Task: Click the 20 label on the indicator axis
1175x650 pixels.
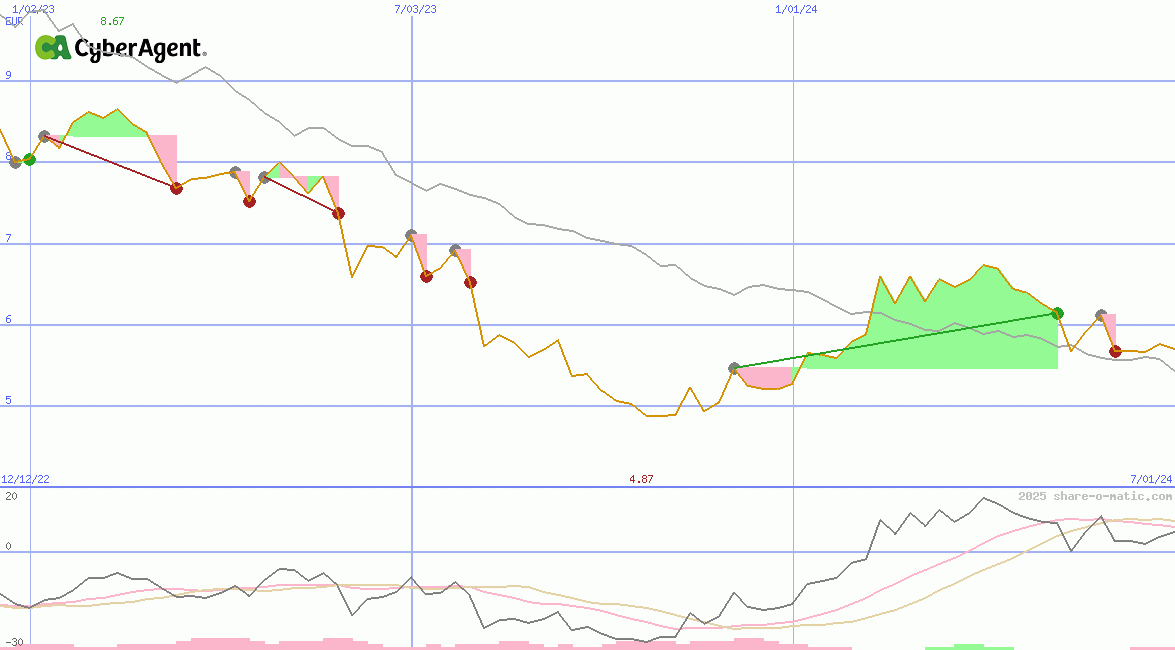Action: click(11, 496)
